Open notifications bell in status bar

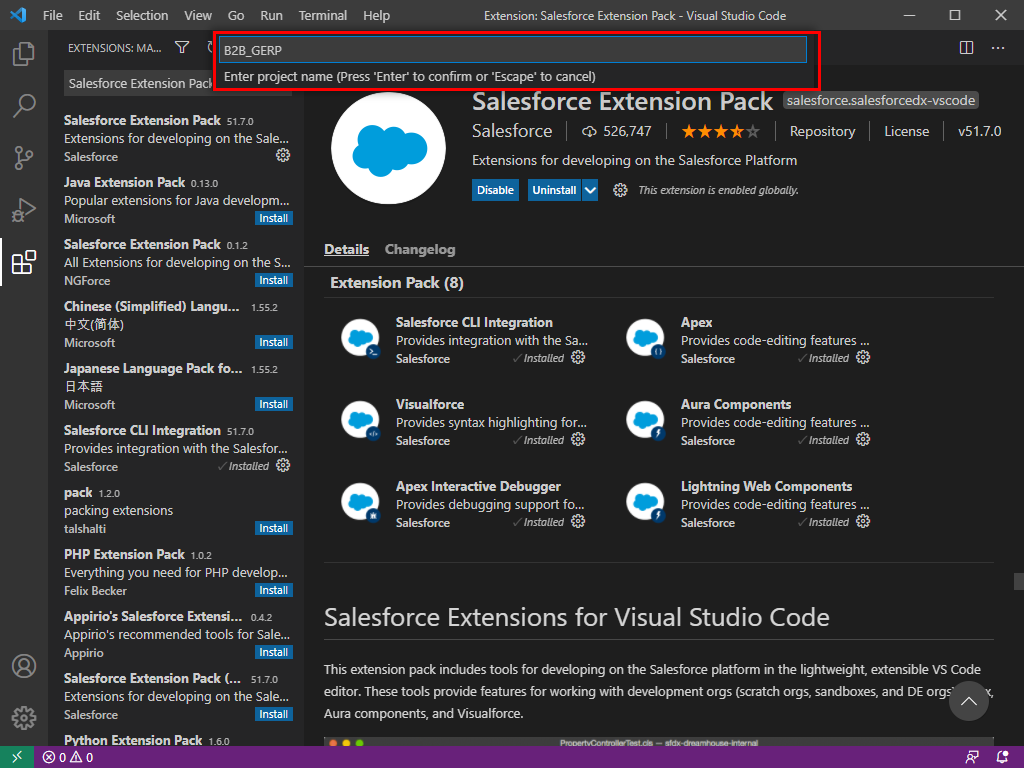pos(1002,758)
